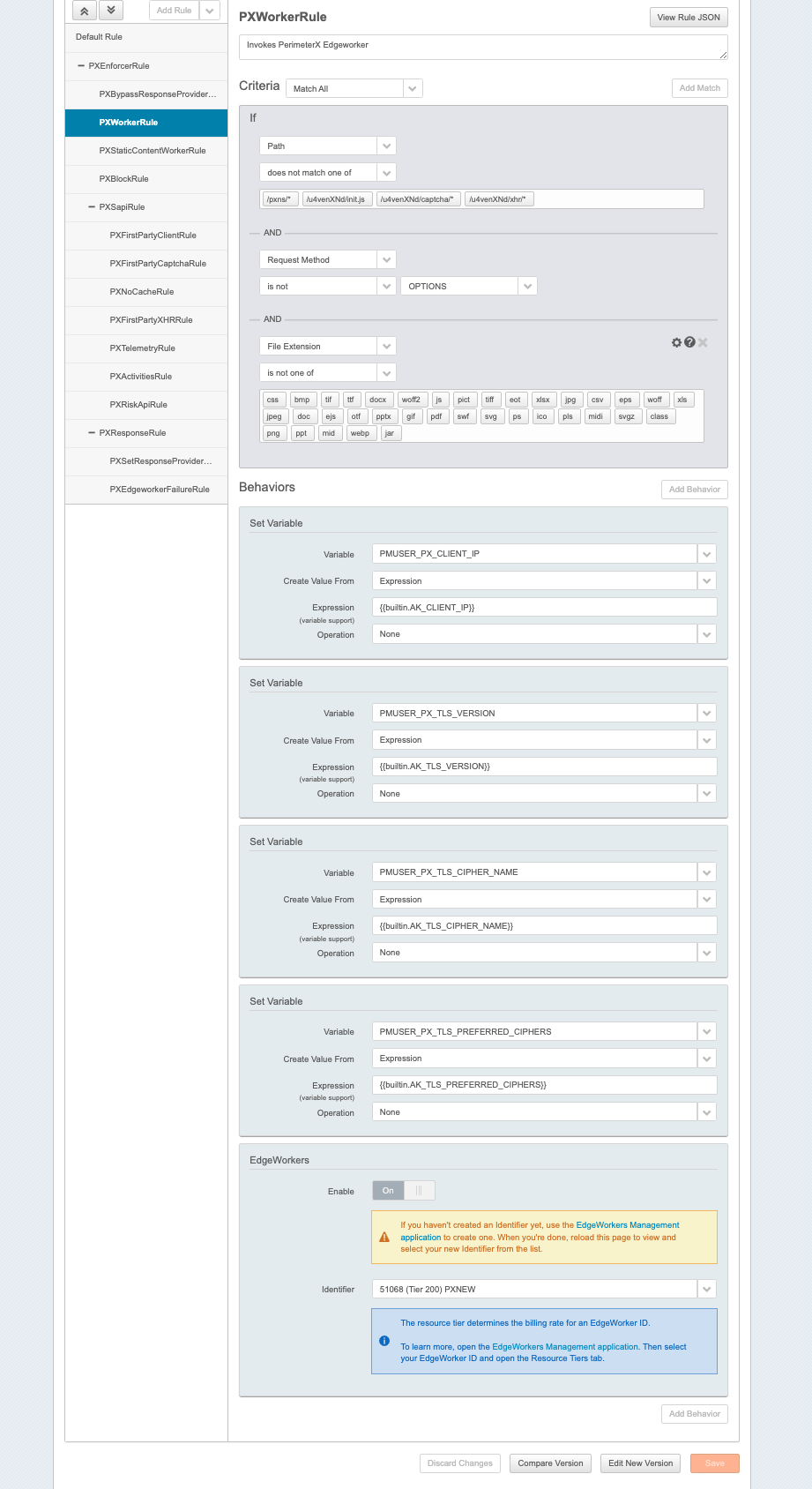Screen dimensions: 812x1489
Task: Click the woff2 file extension tag
Action: [x=412, y=400]
